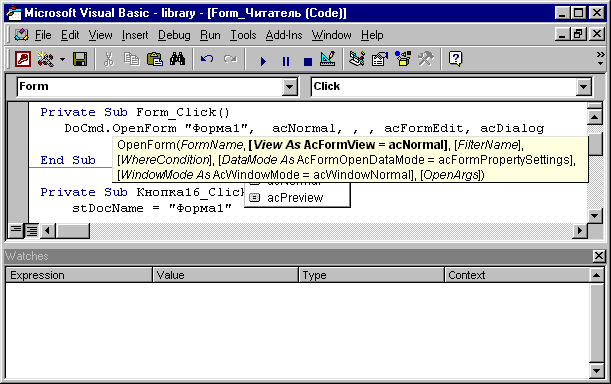Toggle Design Mode icon
This screenshot has height=384, width=611.
click(328, 59)
